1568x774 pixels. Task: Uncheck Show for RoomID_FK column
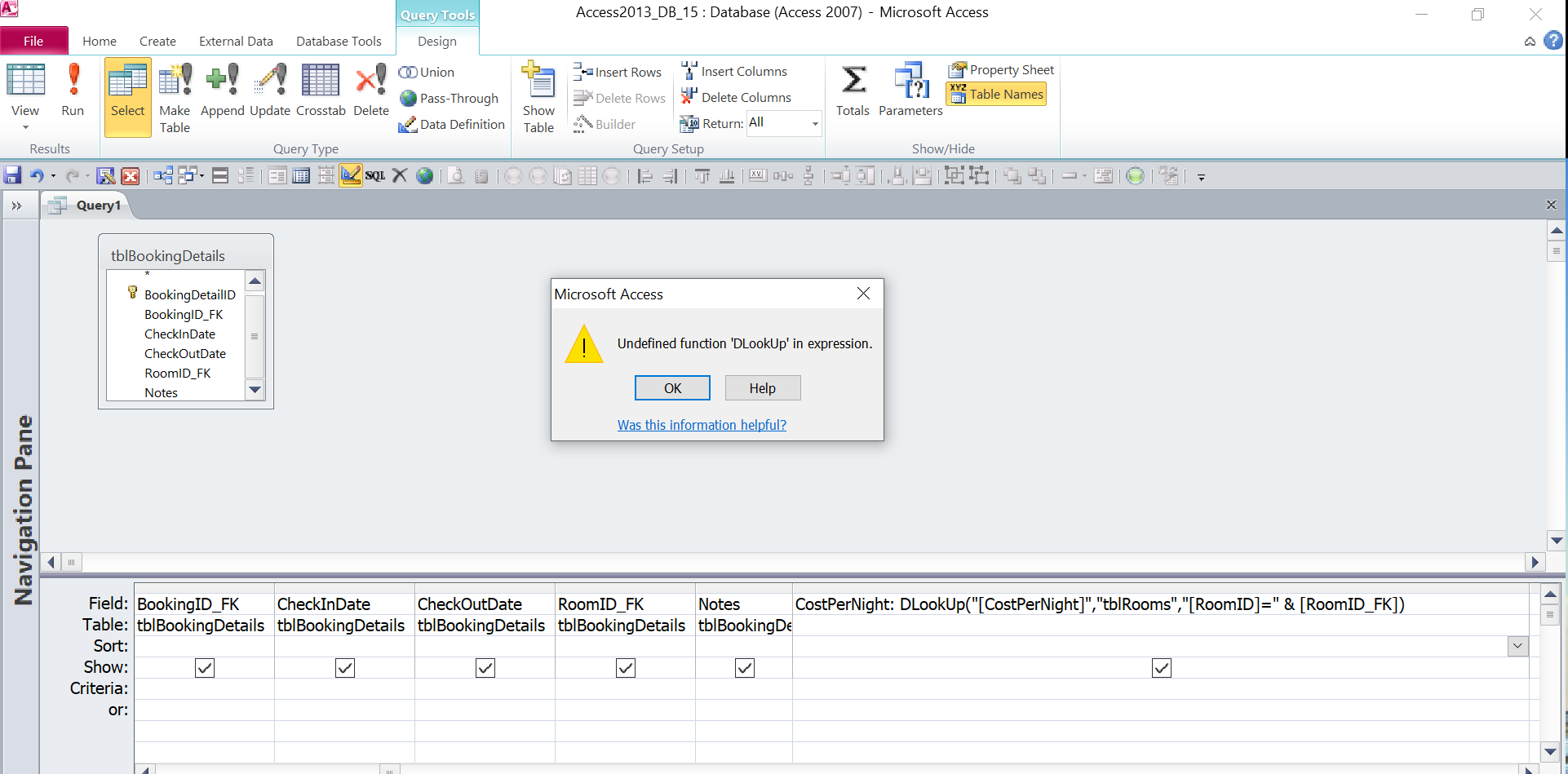(x=626, y=668)
